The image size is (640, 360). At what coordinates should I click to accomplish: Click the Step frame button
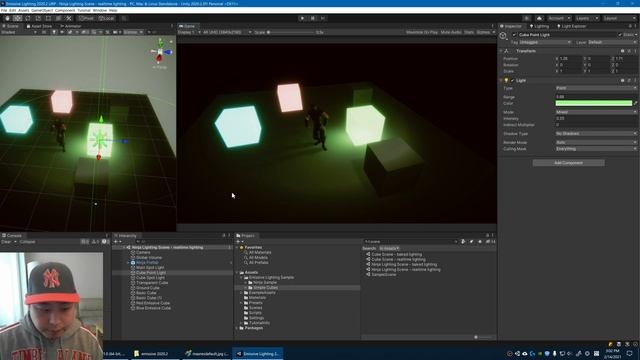coord(322,18)
